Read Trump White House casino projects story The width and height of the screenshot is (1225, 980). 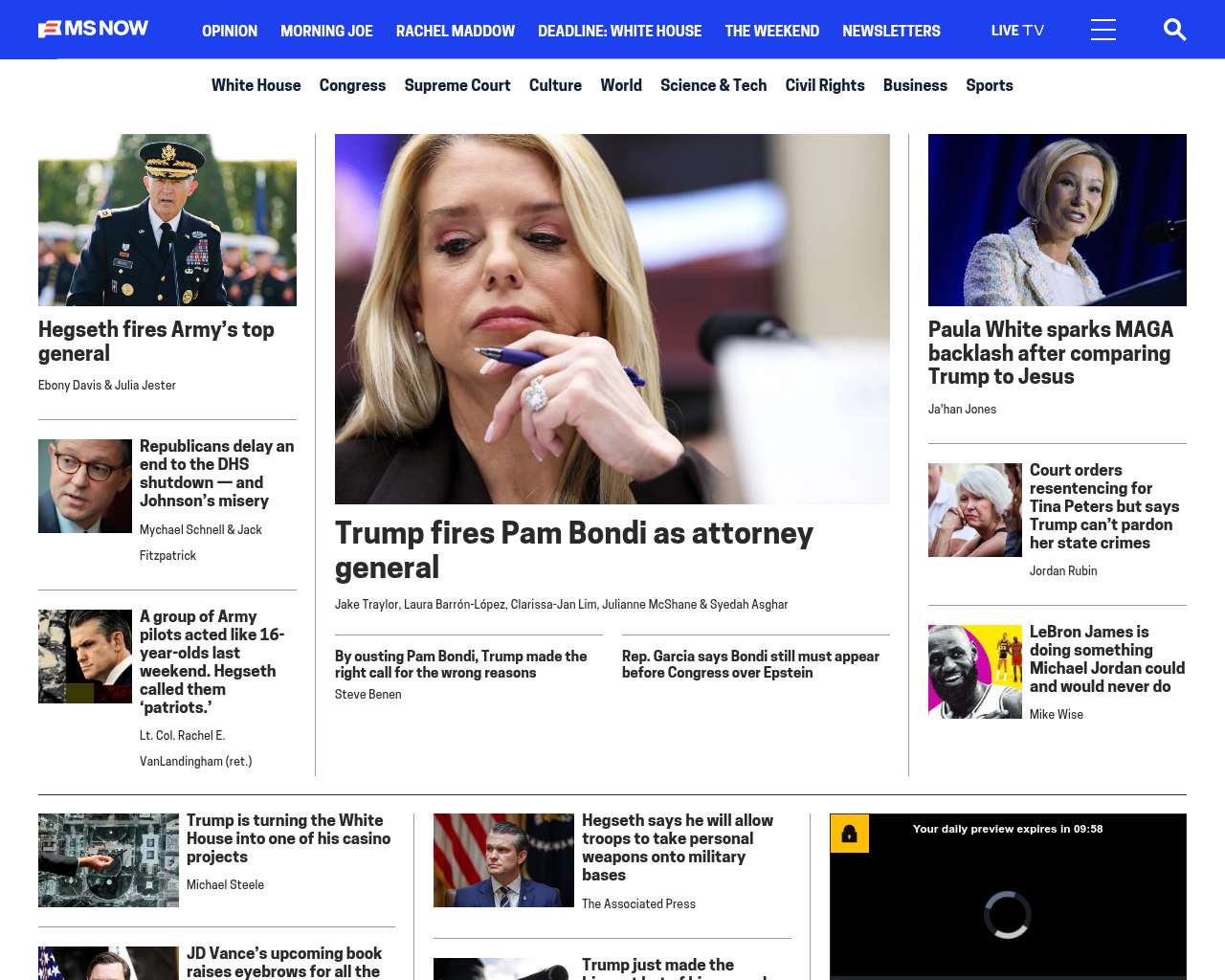click(289, 838)
